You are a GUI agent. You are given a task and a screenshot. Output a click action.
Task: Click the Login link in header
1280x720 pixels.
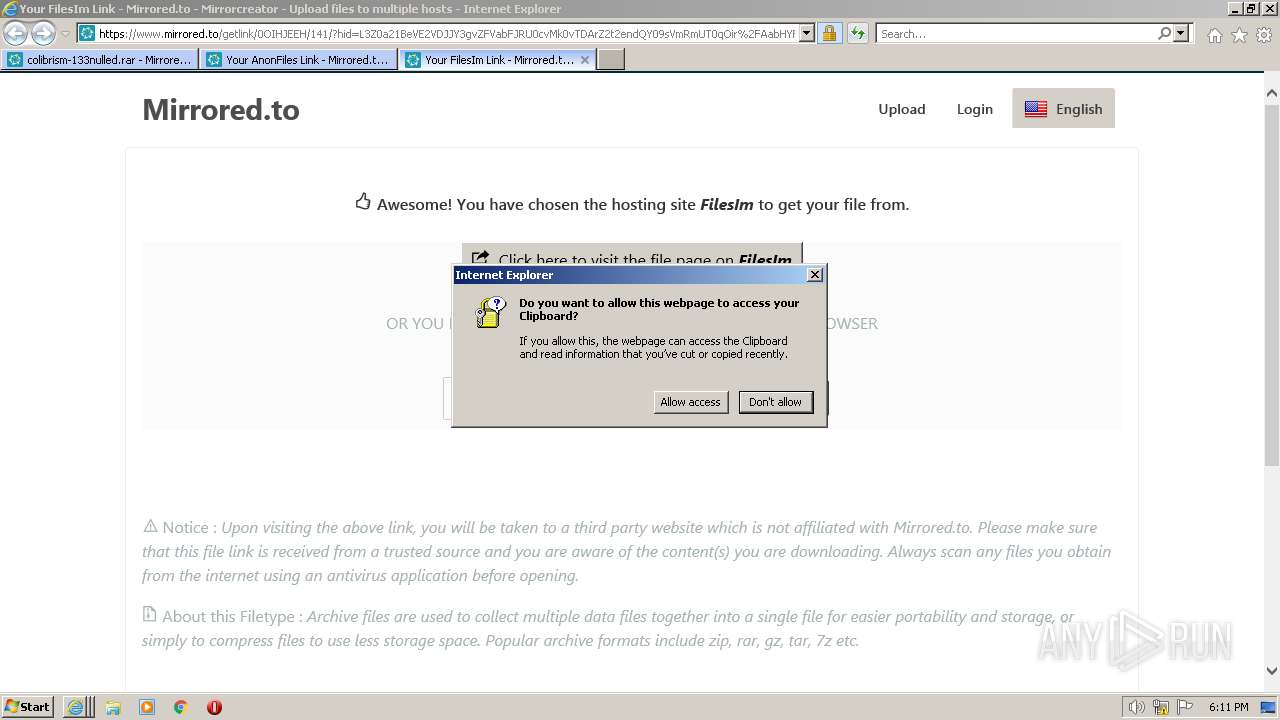coord(975,109)
